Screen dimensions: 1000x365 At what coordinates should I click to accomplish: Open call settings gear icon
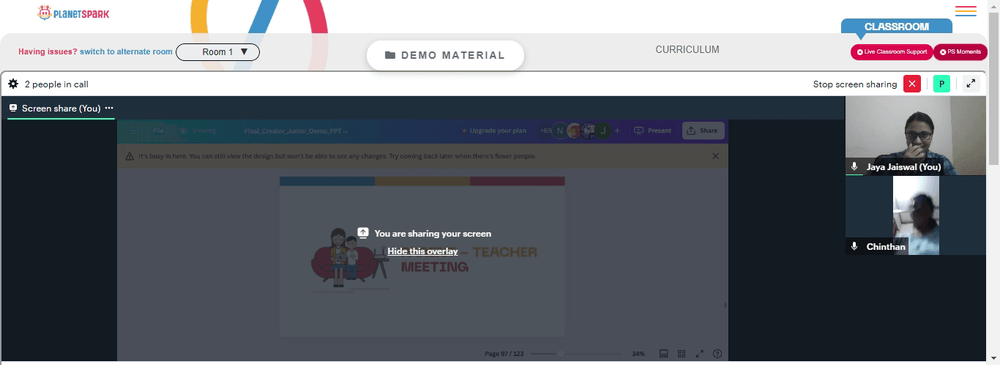(x=13, y=84)
